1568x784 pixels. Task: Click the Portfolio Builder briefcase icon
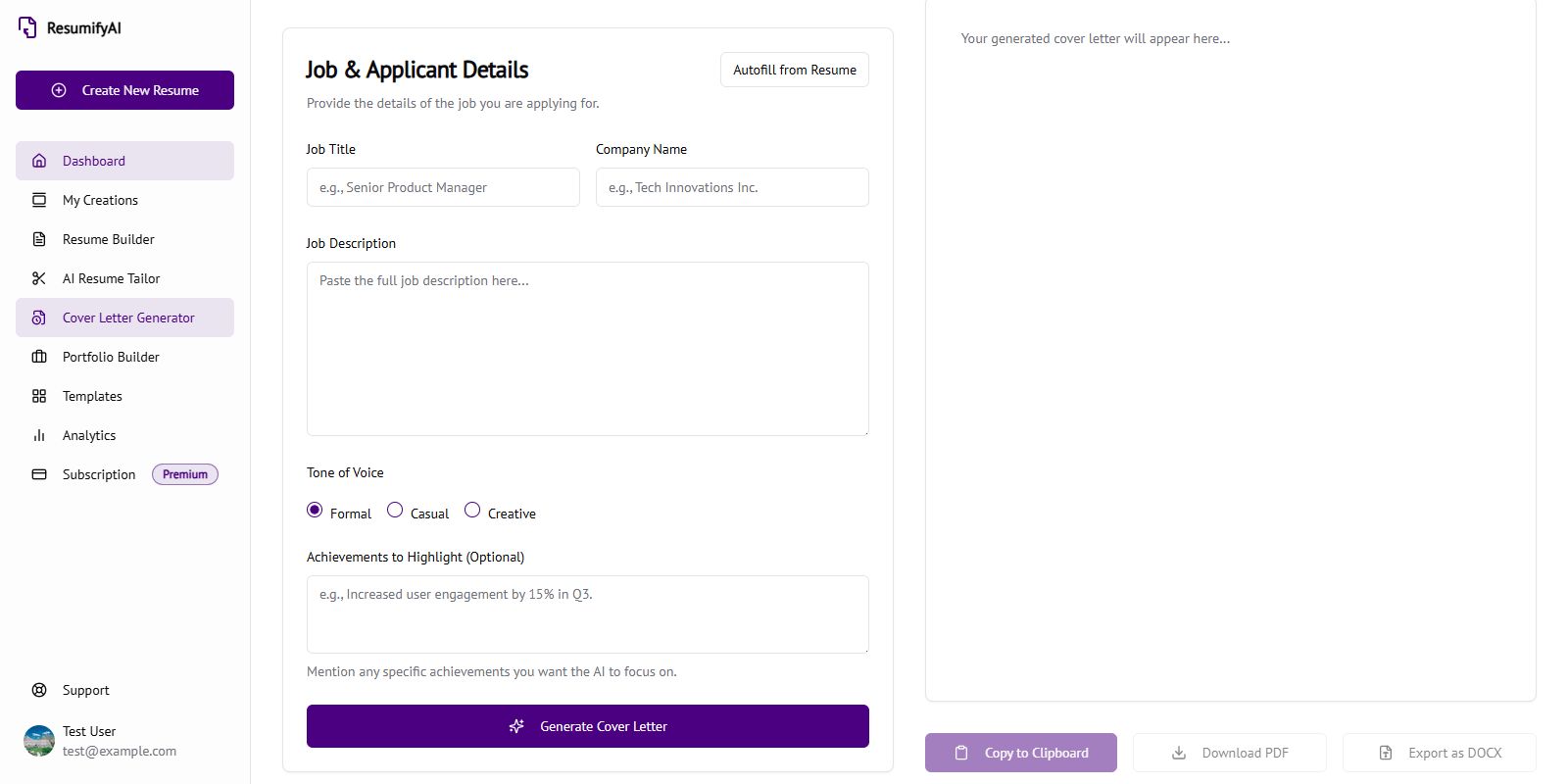[x=39, y=357]
